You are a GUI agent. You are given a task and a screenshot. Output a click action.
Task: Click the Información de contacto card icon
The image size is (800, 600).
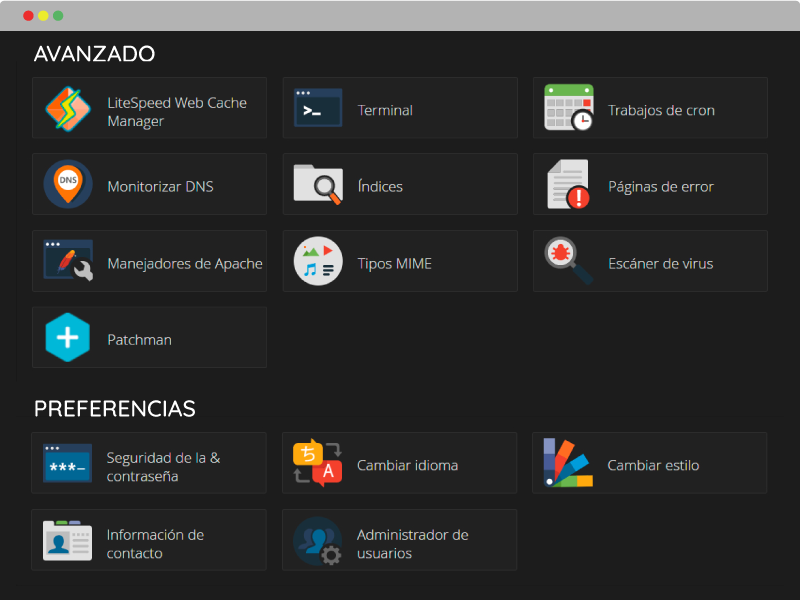67,540
